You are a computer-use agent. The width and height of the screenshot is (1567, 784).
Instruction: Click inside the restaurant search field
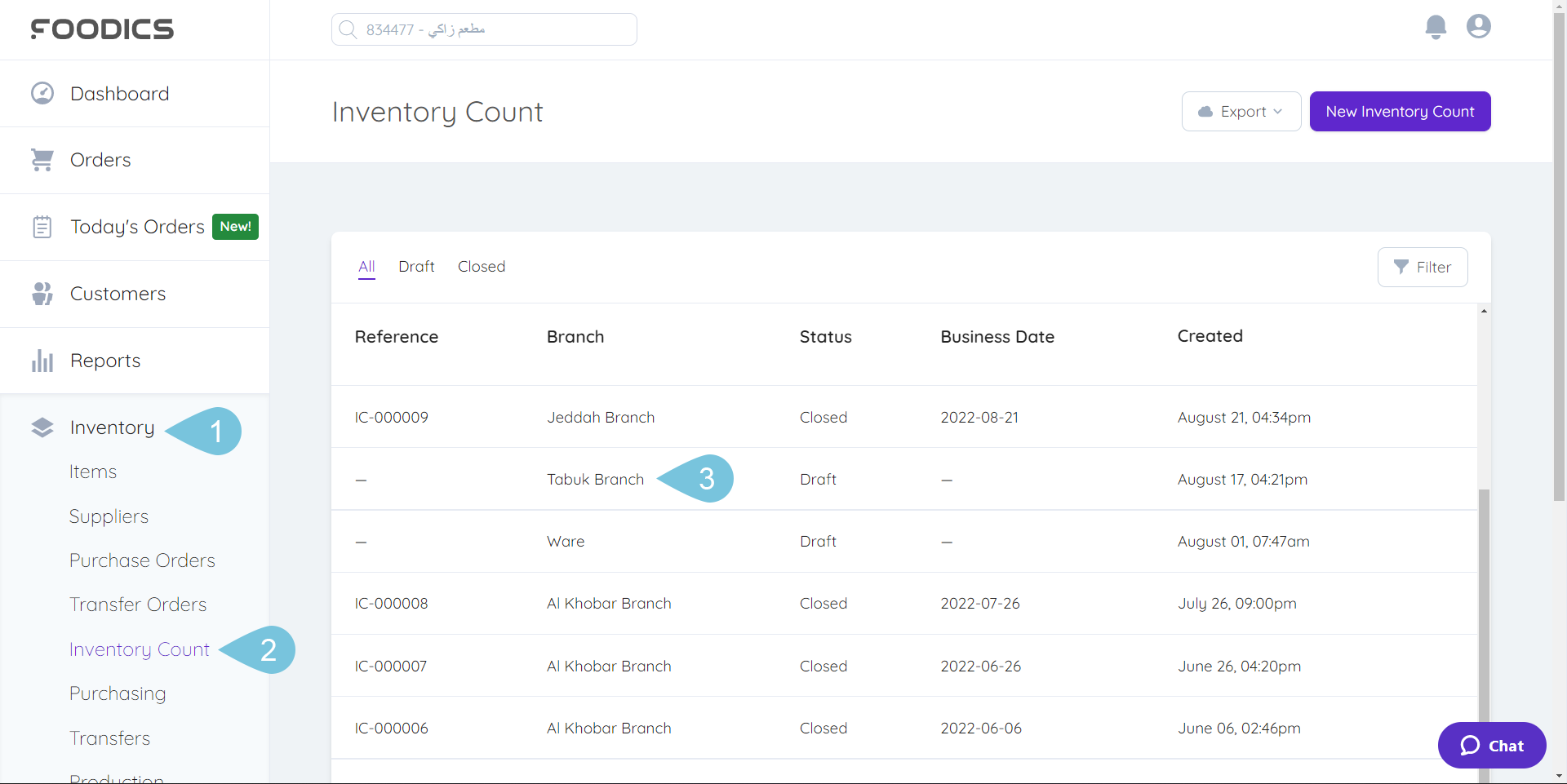click(x=490, y=29)
